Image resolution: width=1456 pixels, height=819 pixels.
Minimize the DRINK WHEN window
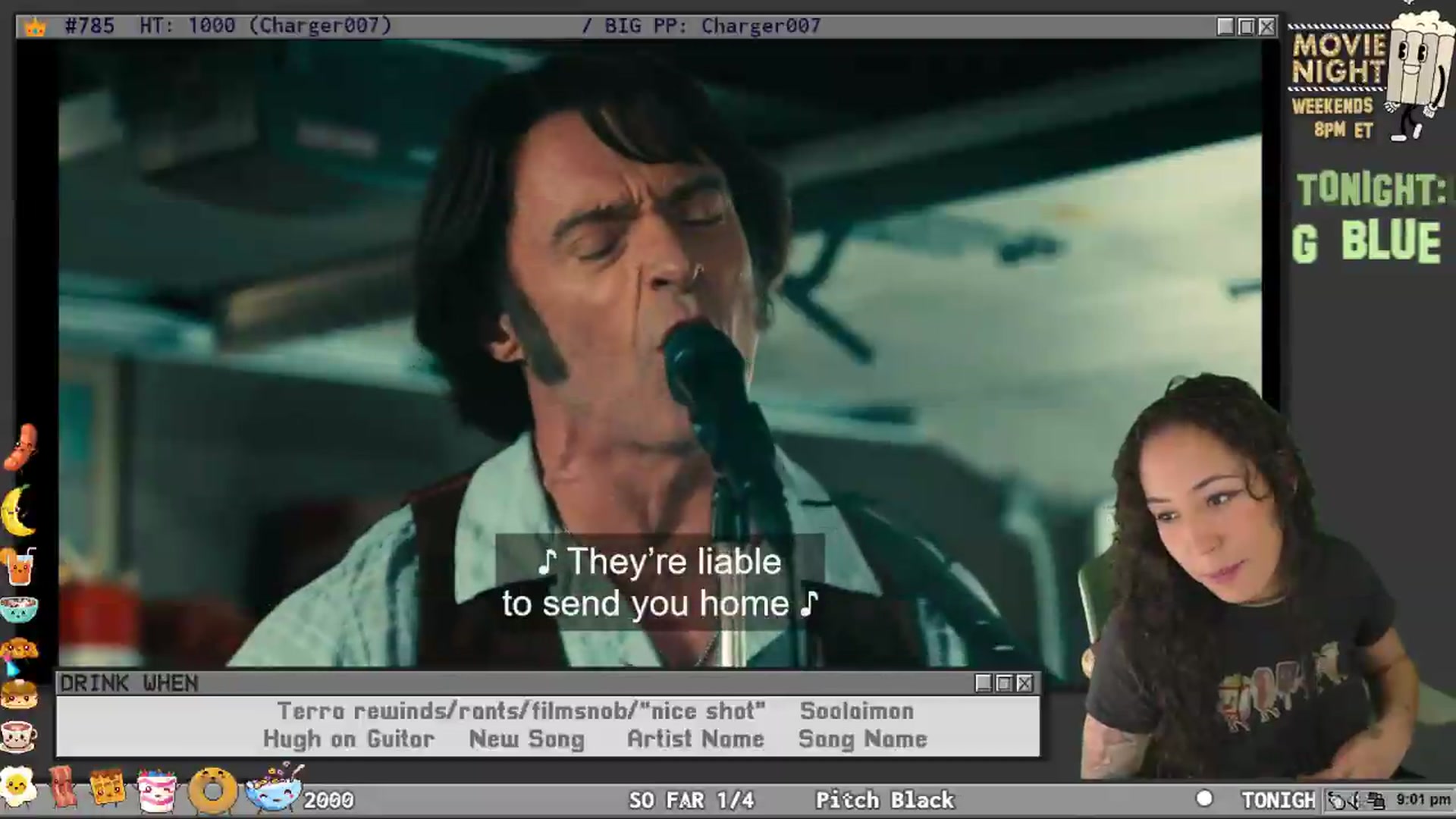pos(984,683)
